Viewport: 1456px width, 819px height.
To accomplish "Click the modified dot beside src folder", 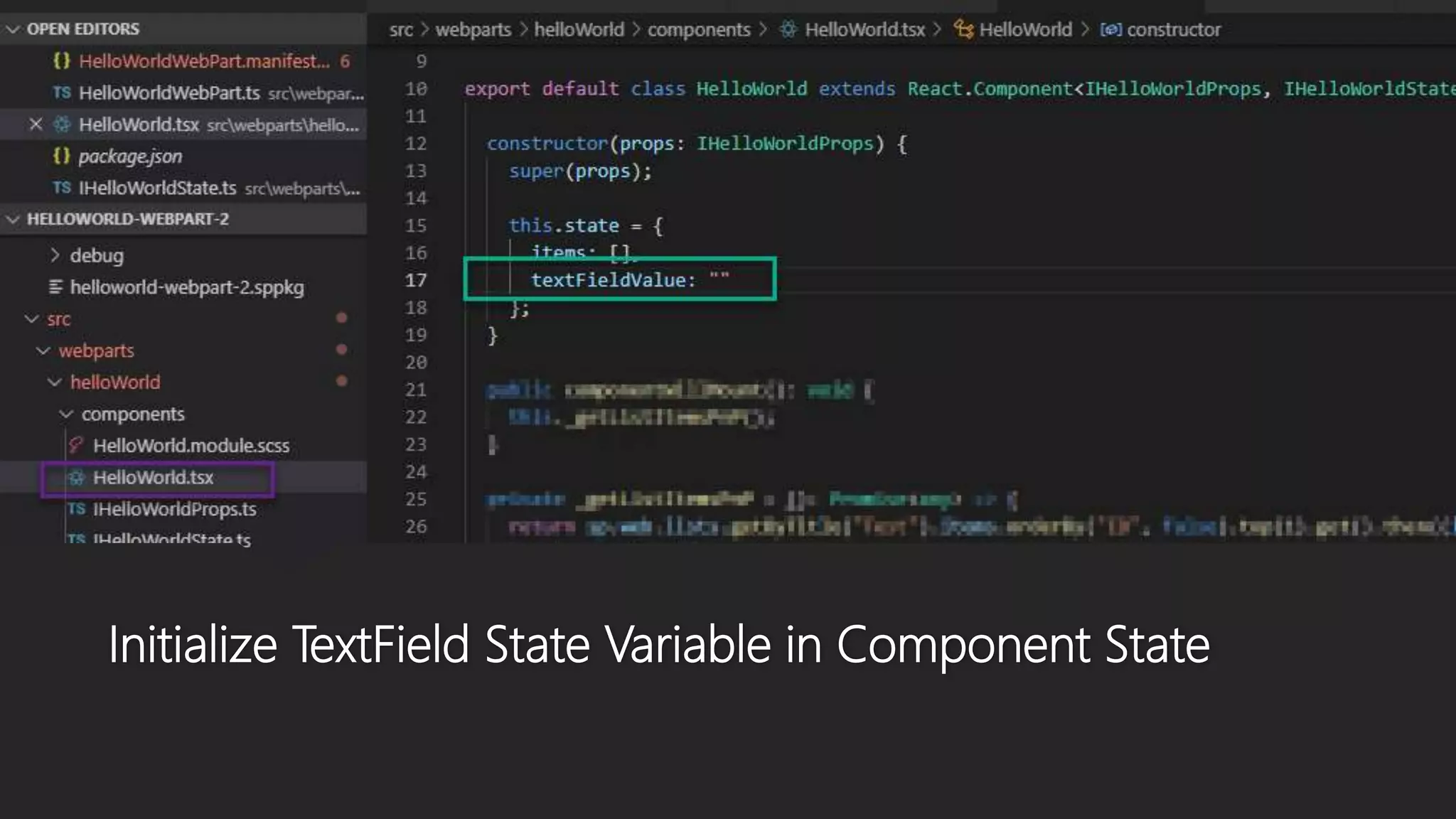I will click(x=341, y=318).
